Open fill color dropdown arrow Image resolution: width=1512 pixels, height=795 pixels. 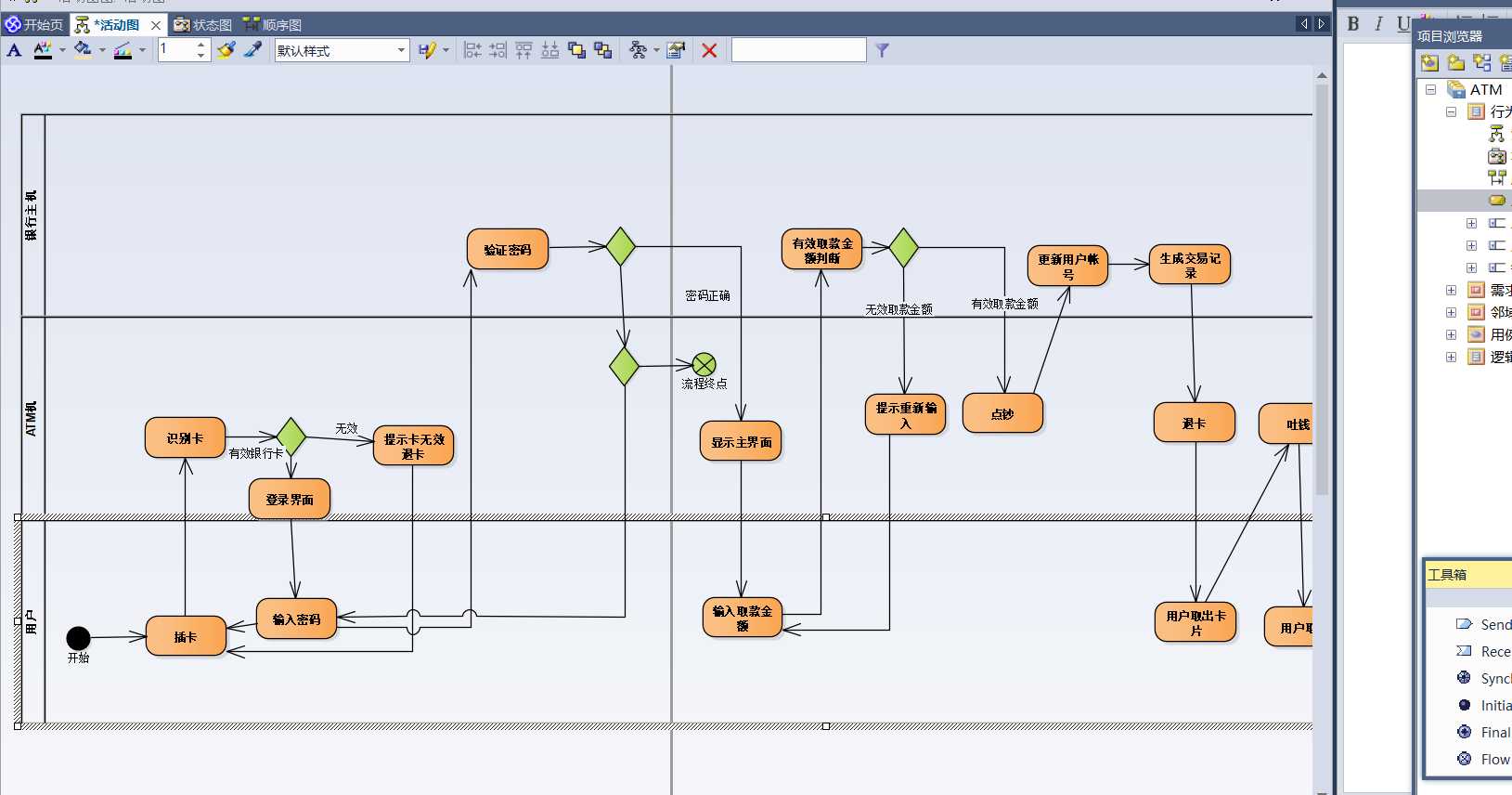(101, 50)
